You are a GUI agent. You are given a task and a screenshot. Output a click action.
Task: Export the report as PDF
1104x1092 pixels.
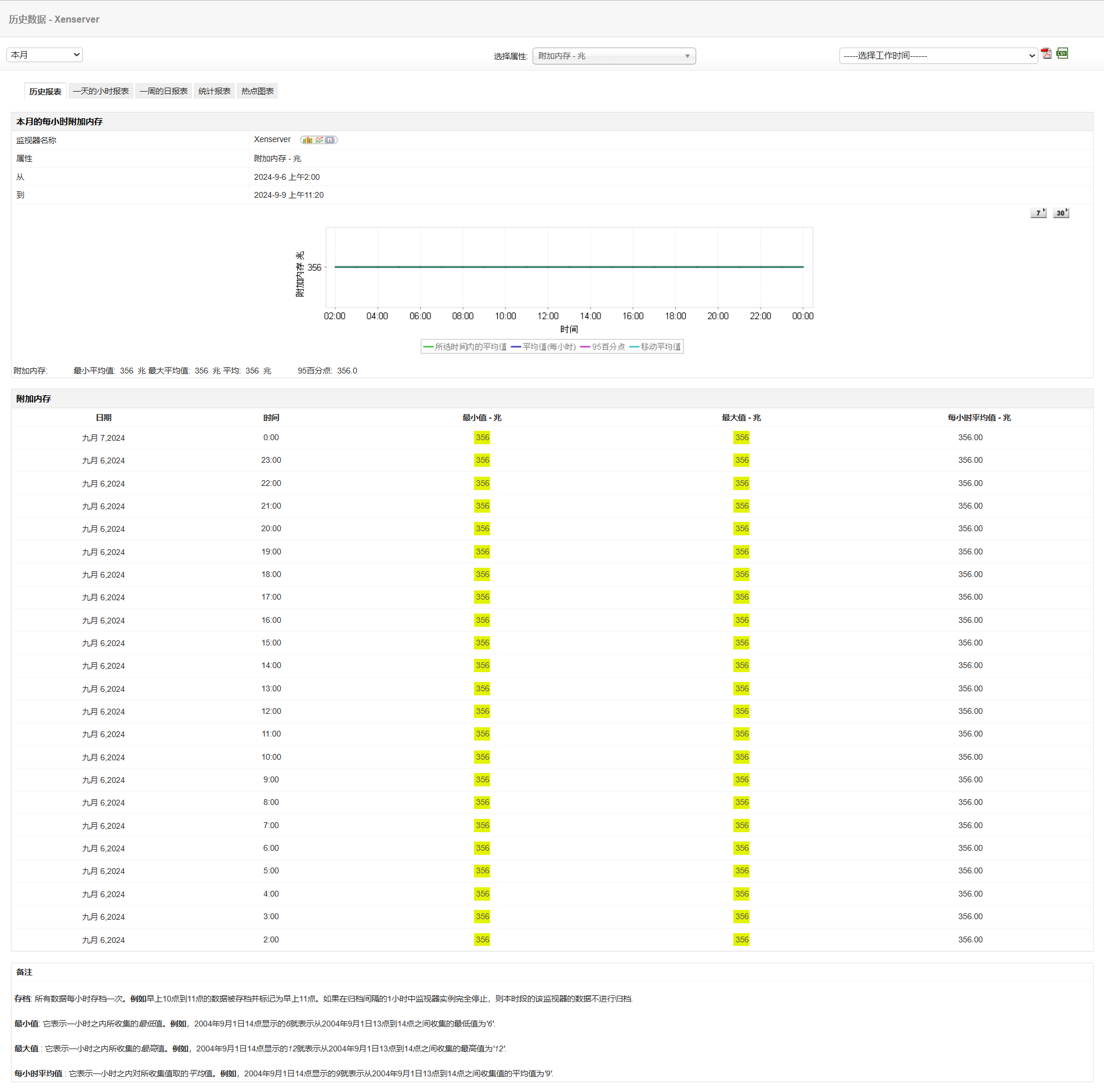(x=1046, y=54)
